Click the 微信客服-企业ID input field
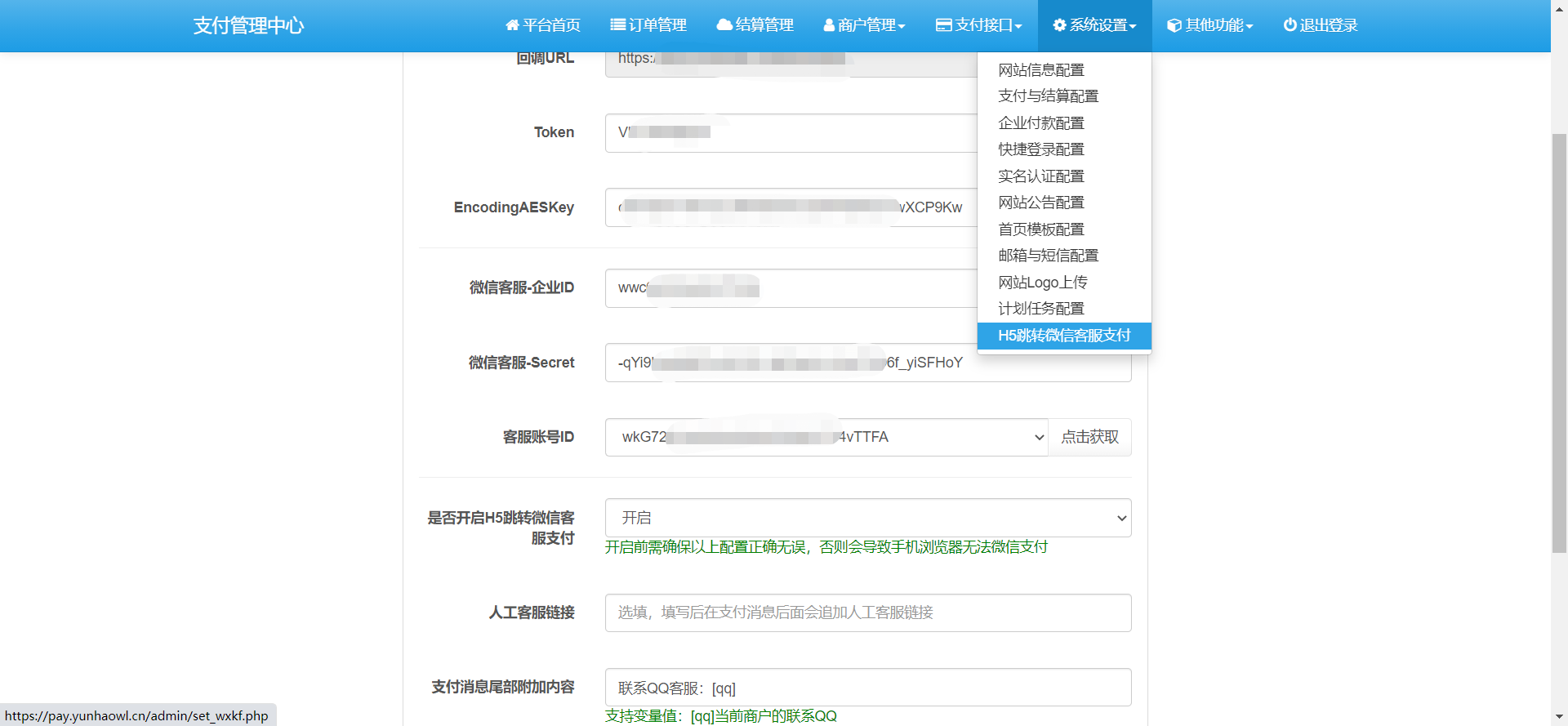The height and width of the screenshot is (726, 1568). pos(791,288)
